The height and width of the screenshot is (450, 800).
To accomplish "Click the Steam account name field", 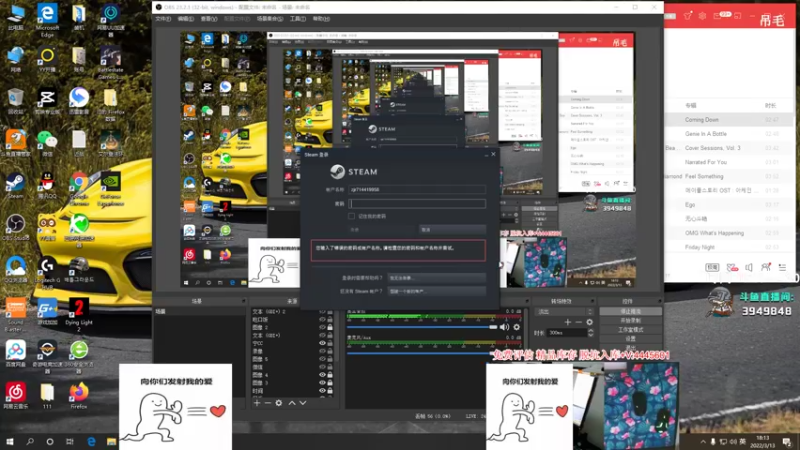I will click(417, 189).
